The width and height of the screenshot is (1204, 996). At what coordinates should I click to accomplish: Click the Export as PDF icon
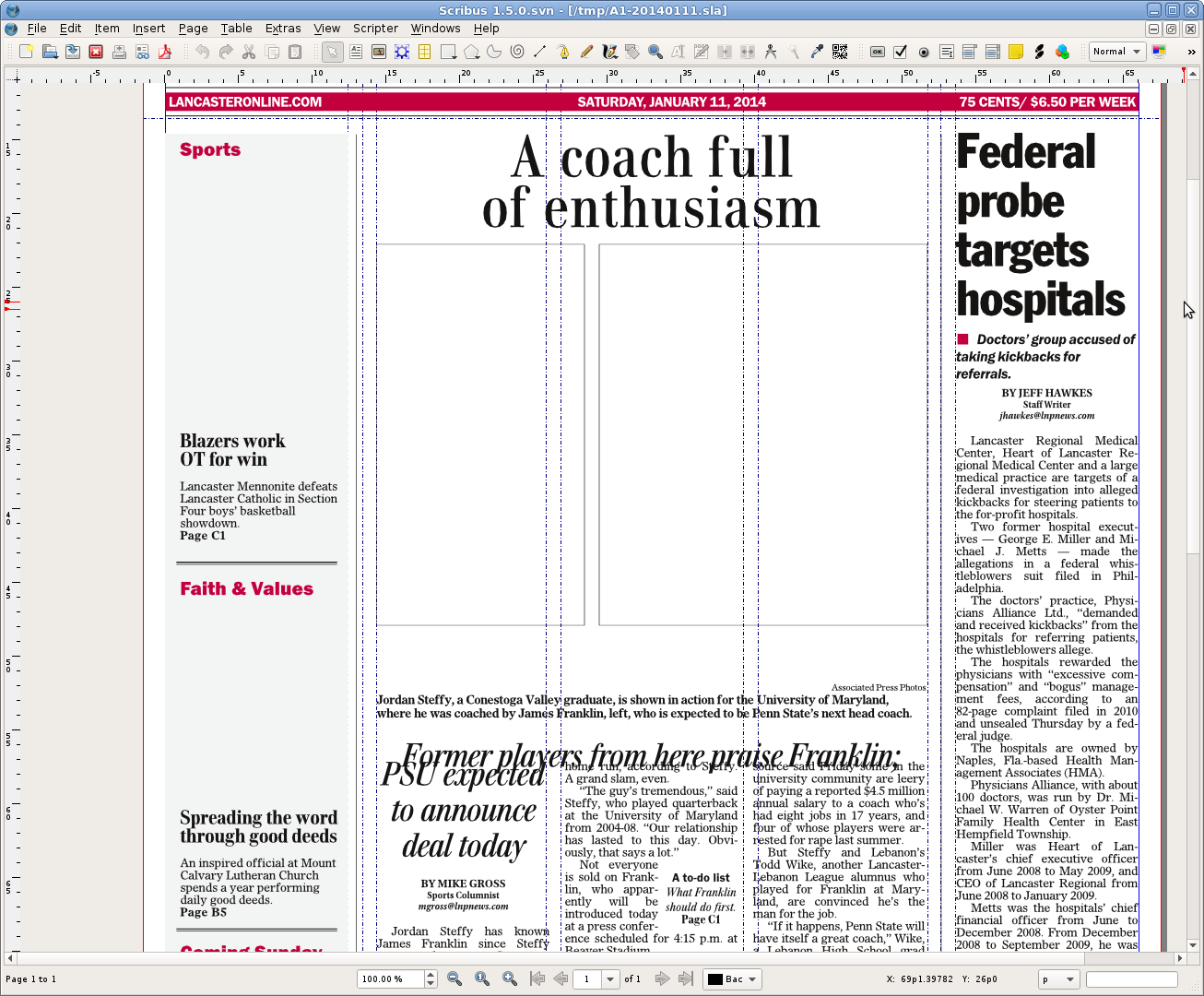tap(165, 53)
